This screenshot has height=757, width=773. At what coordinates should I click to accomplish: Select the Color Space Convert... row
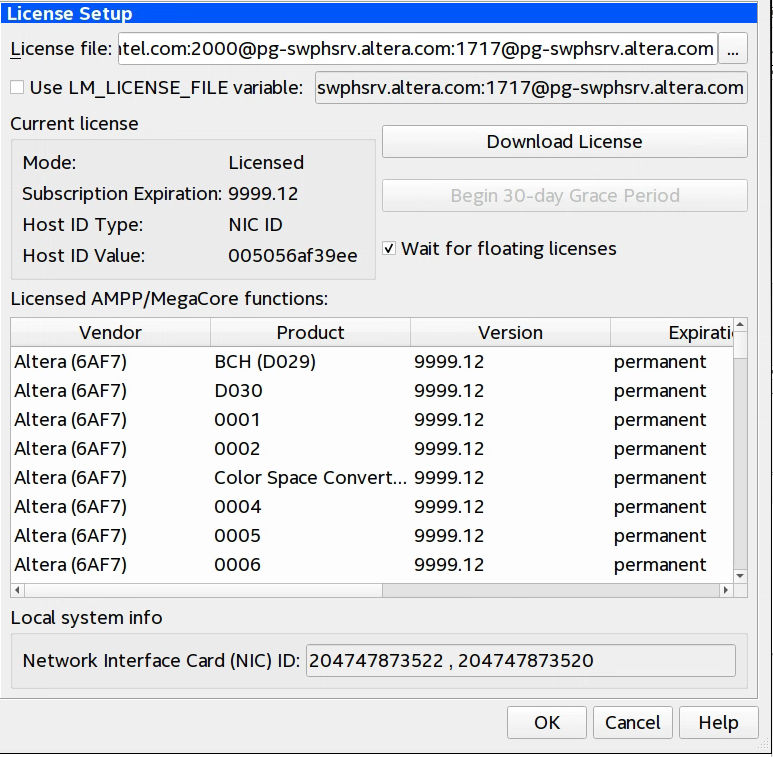point(372,478)
